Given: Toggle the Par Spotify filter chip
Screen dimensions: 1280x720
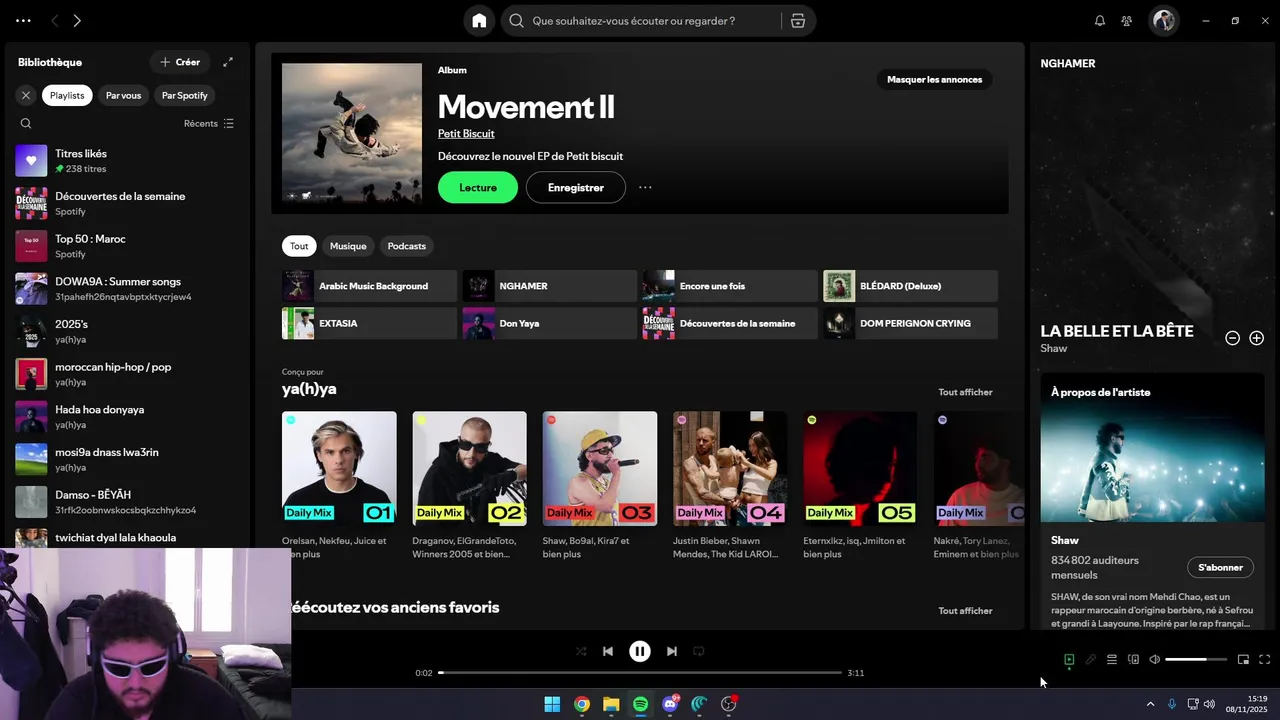Looking at the screenshot, I should pyautogui.click(x=185, y=95).
